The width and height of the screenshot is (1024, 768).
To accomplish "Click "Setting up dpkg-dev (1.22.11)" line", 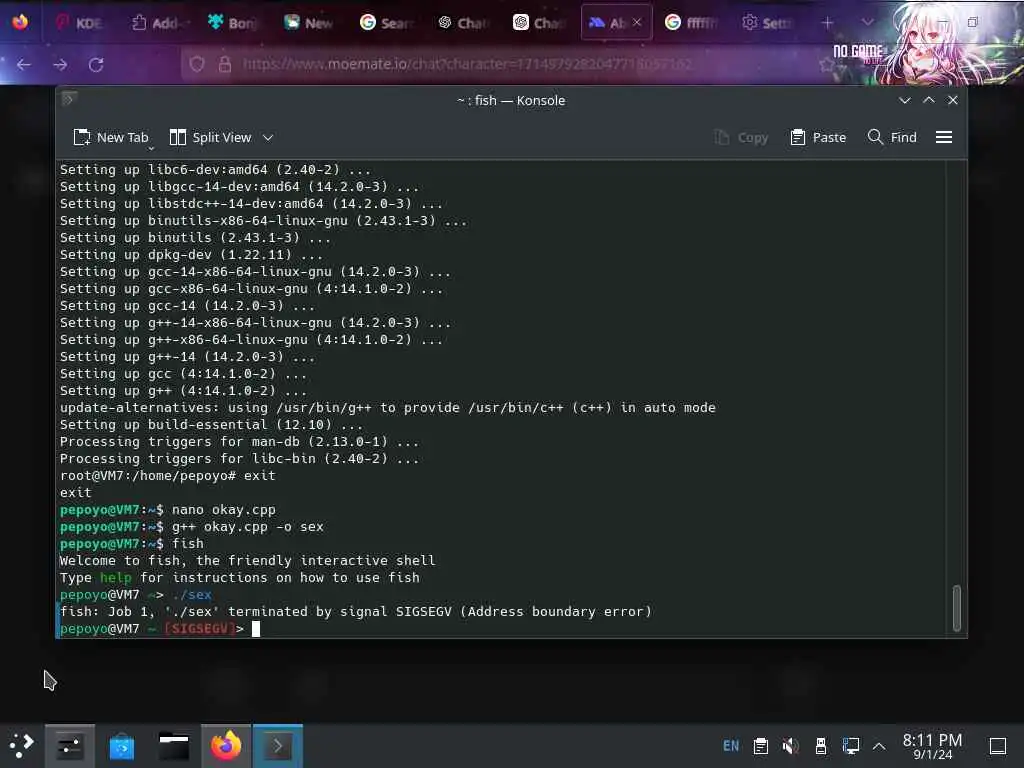I will click(x=191, y=255).
